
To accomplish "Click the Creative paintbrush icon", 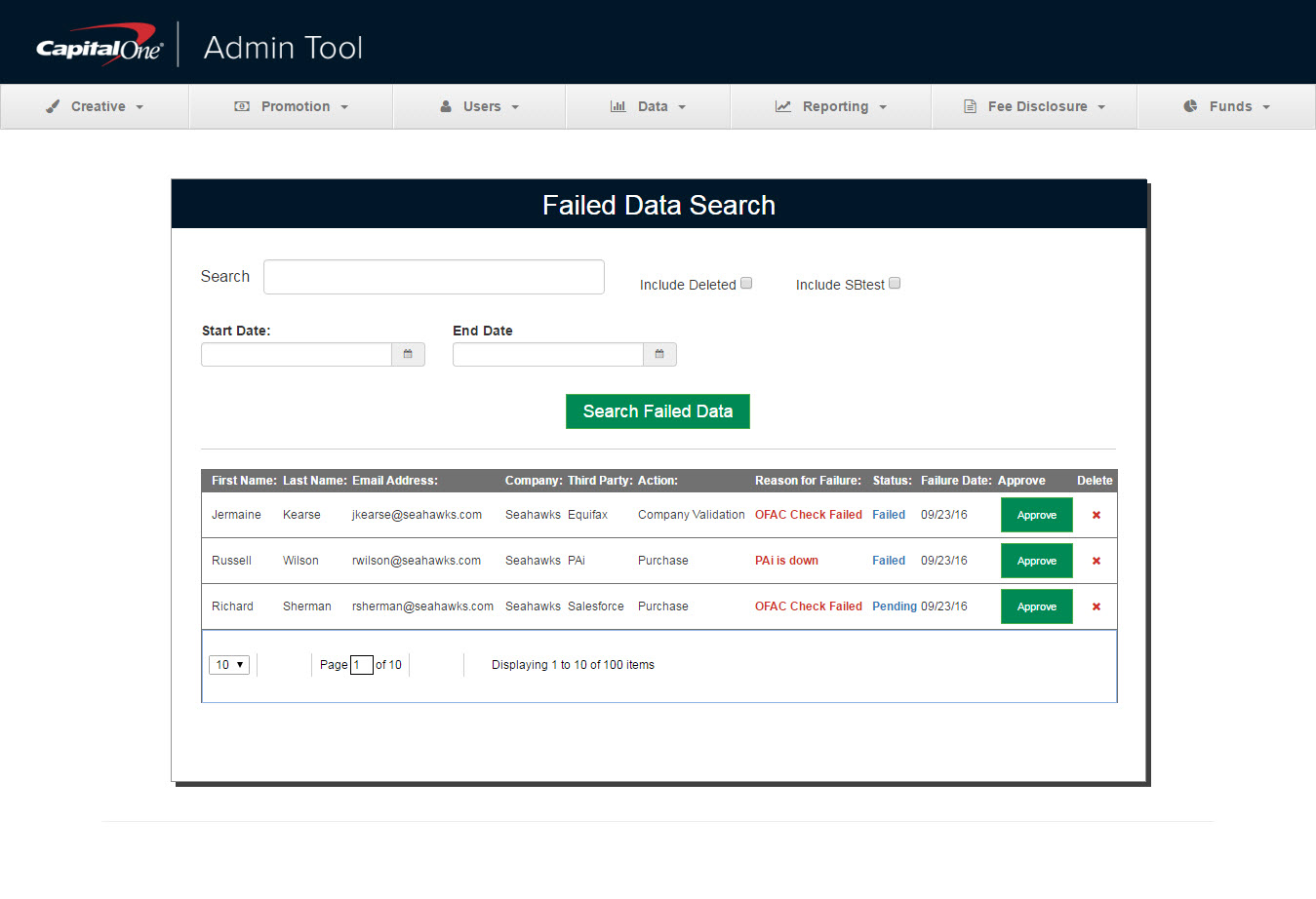I will [x=53, y=106].
